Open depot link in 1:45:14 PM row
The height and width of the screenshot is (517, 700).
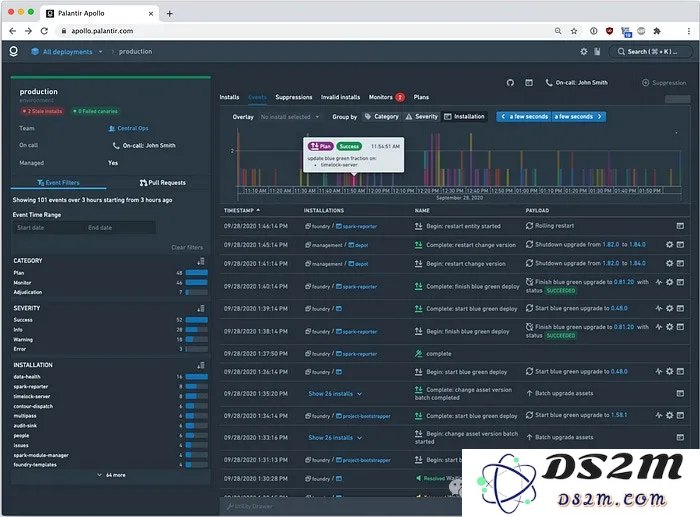pyautogui.click(x=358, y=245)
